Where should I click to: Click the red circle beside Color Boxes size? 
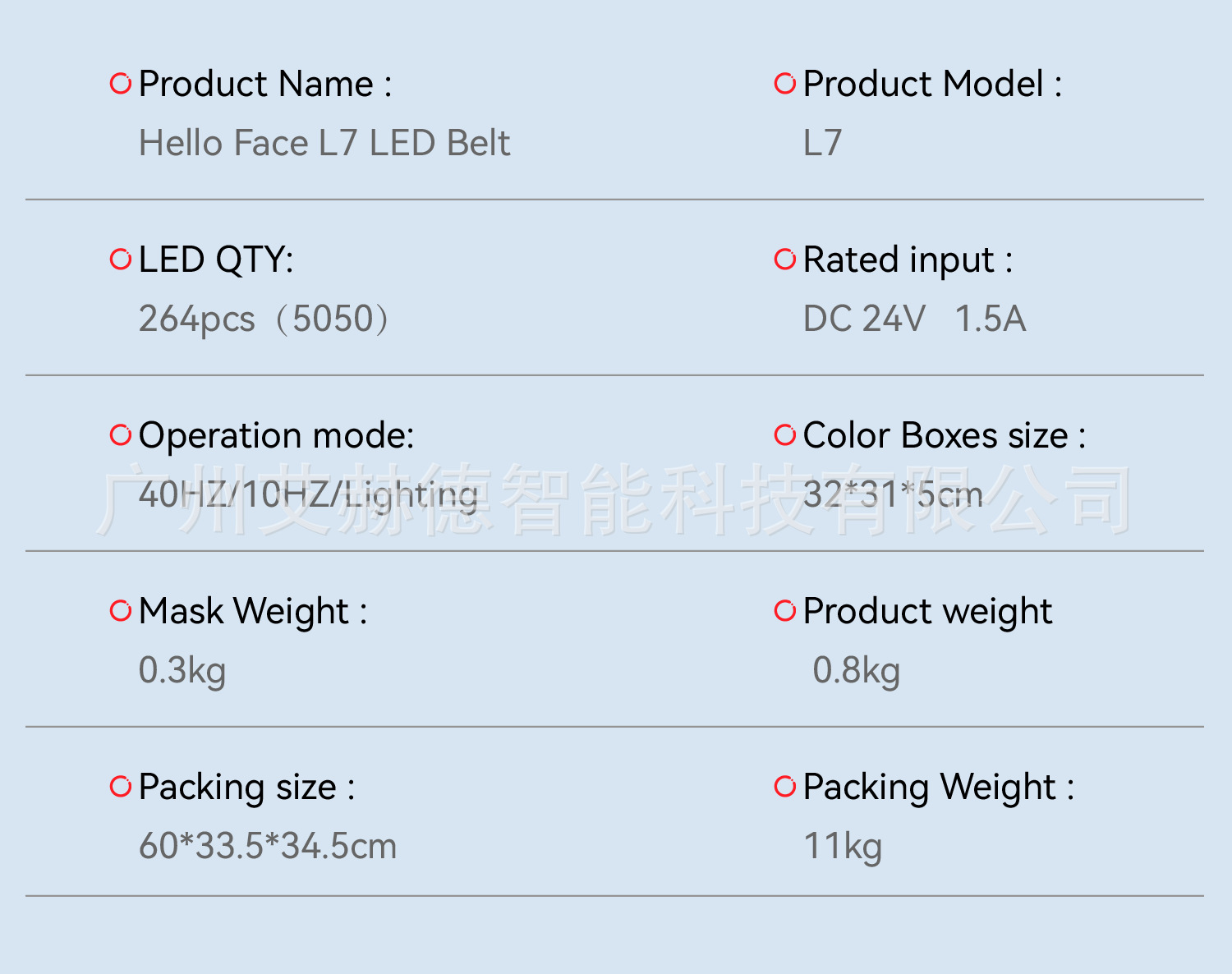(x=785, y=435)
